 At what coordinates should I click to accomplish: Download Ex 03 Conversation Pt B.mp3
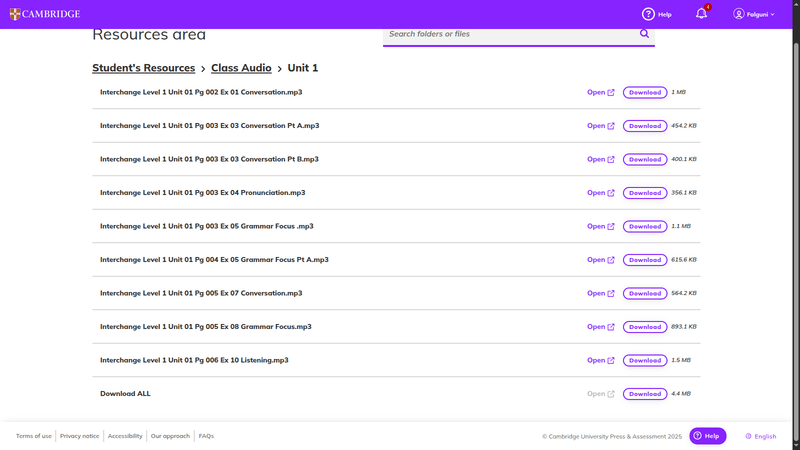click(645, 159)
